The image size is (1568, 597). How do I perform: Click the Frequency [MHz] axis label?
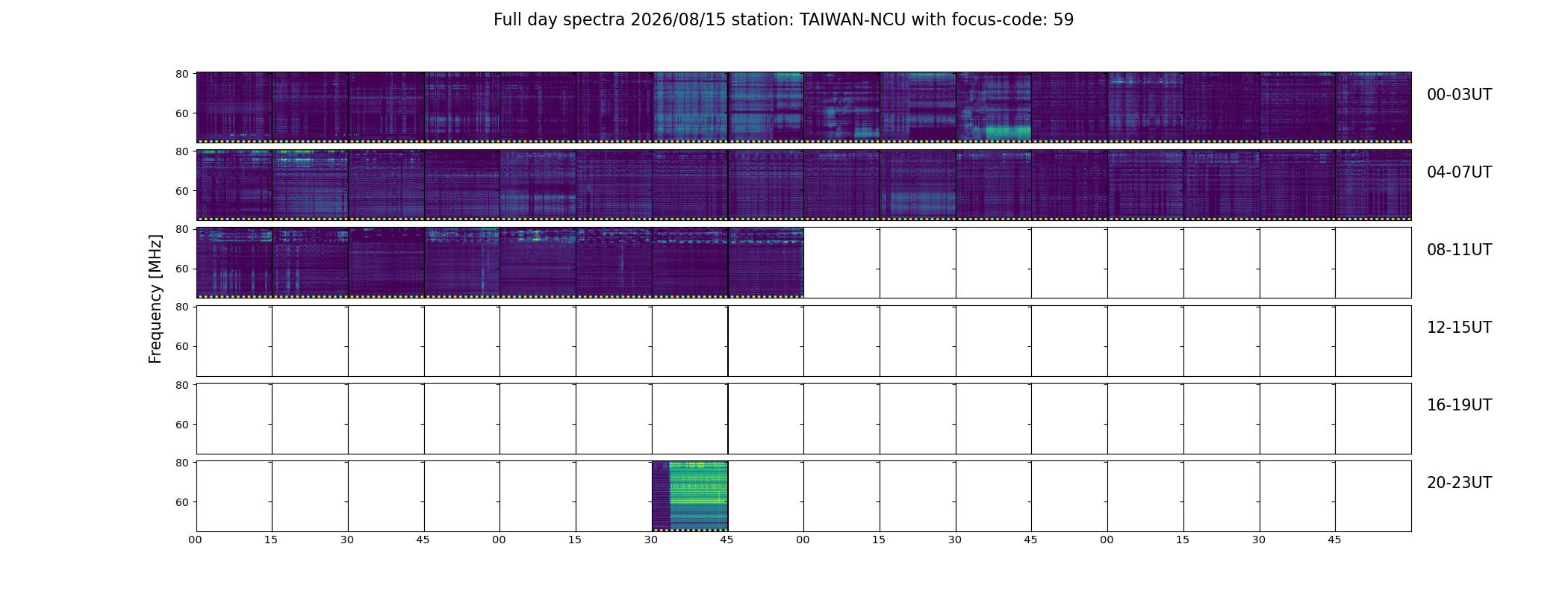tap(155, 298)
